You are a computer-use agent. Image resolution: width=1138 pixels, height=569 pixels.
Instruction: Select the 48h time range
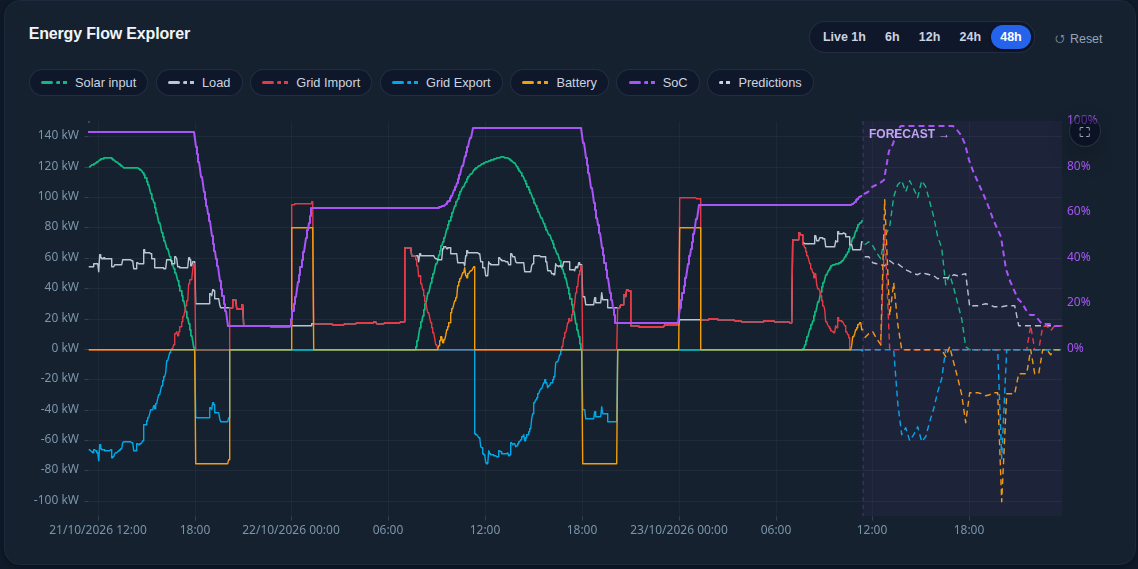(x=1010, y=37)
